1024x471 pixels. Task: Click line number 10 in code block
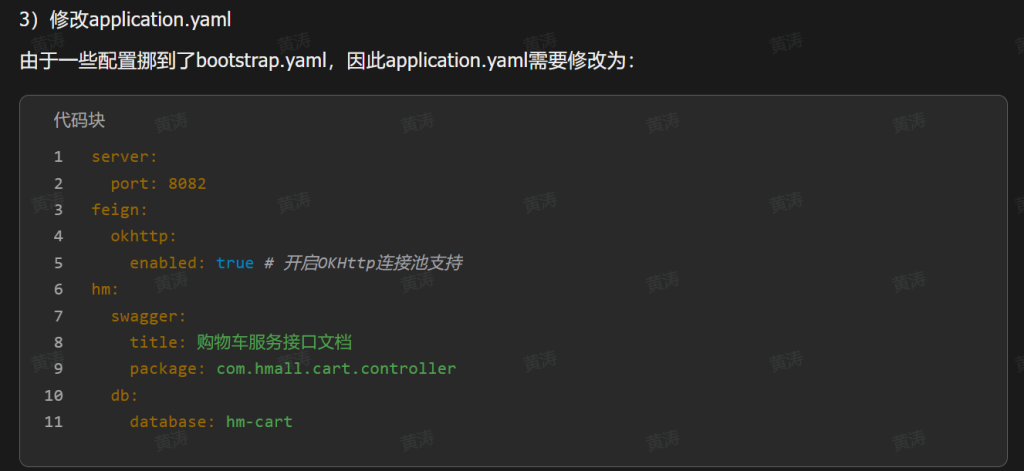pos(54,395)
